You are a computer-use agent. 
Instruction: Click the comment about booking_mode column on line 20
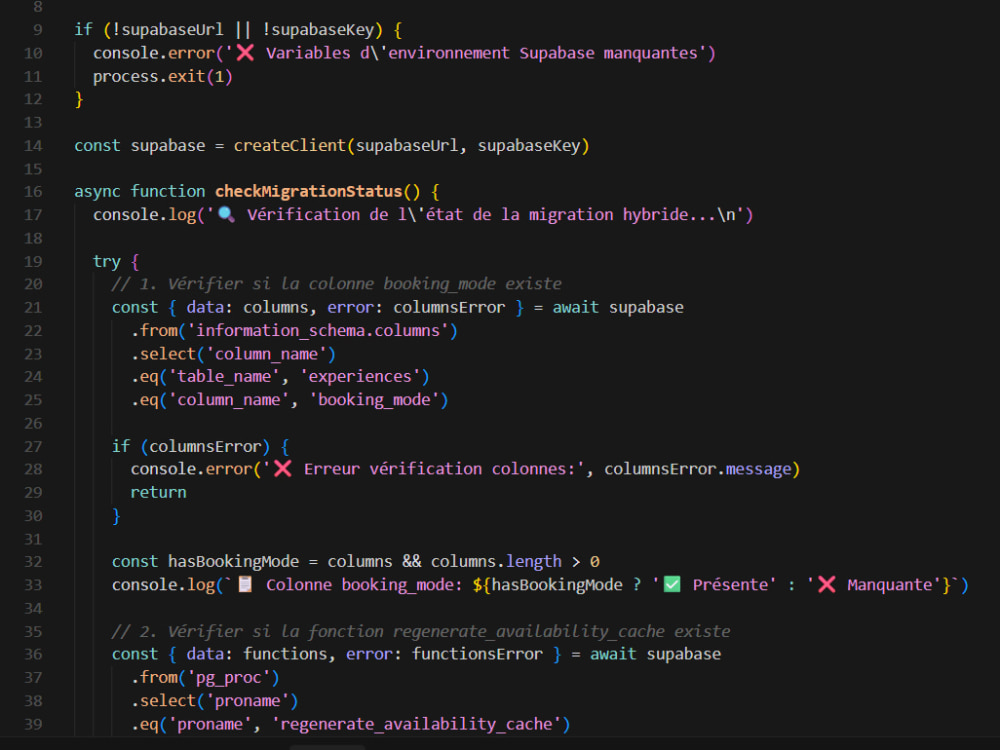(337, 284)
